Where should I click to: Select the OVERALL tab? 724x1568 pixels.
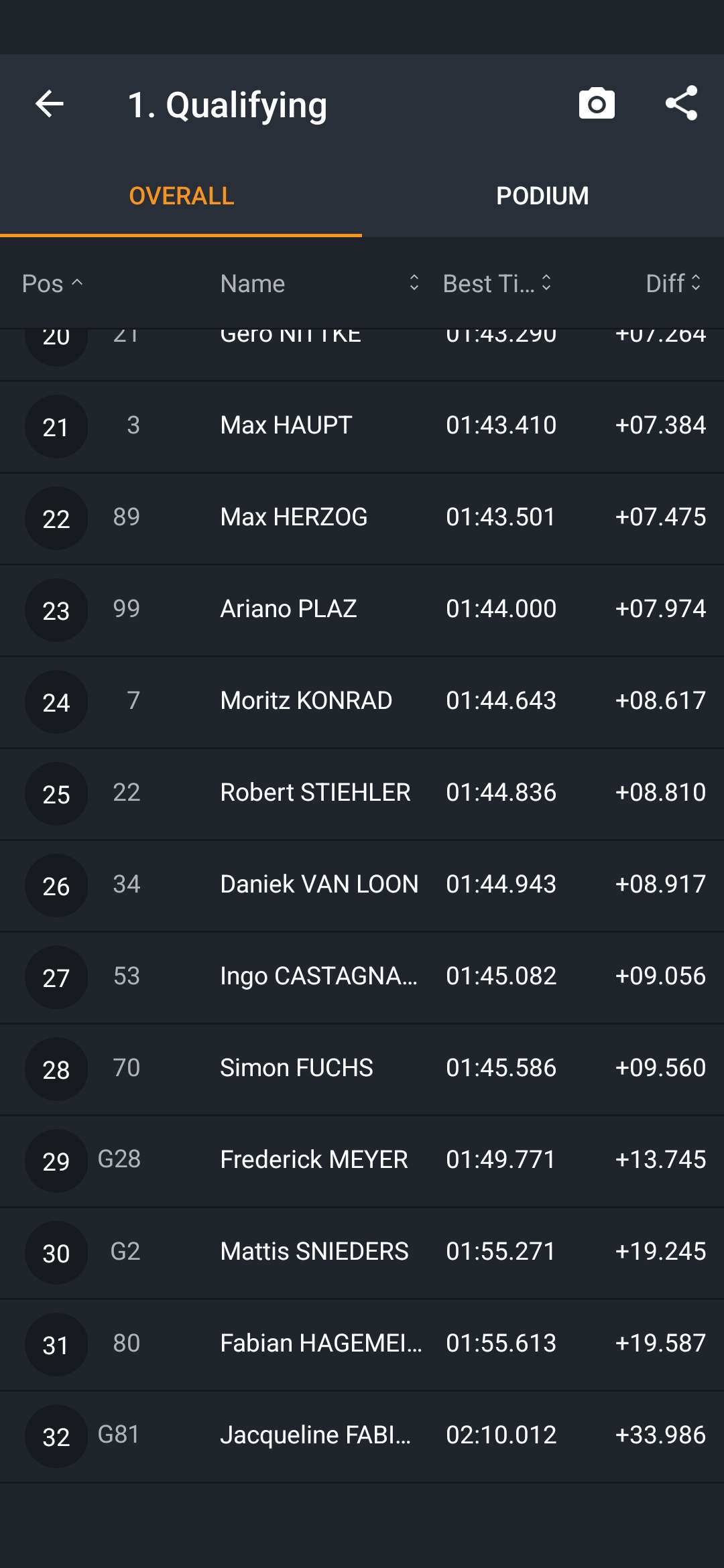pyautogui.click(x=181, y=196)
